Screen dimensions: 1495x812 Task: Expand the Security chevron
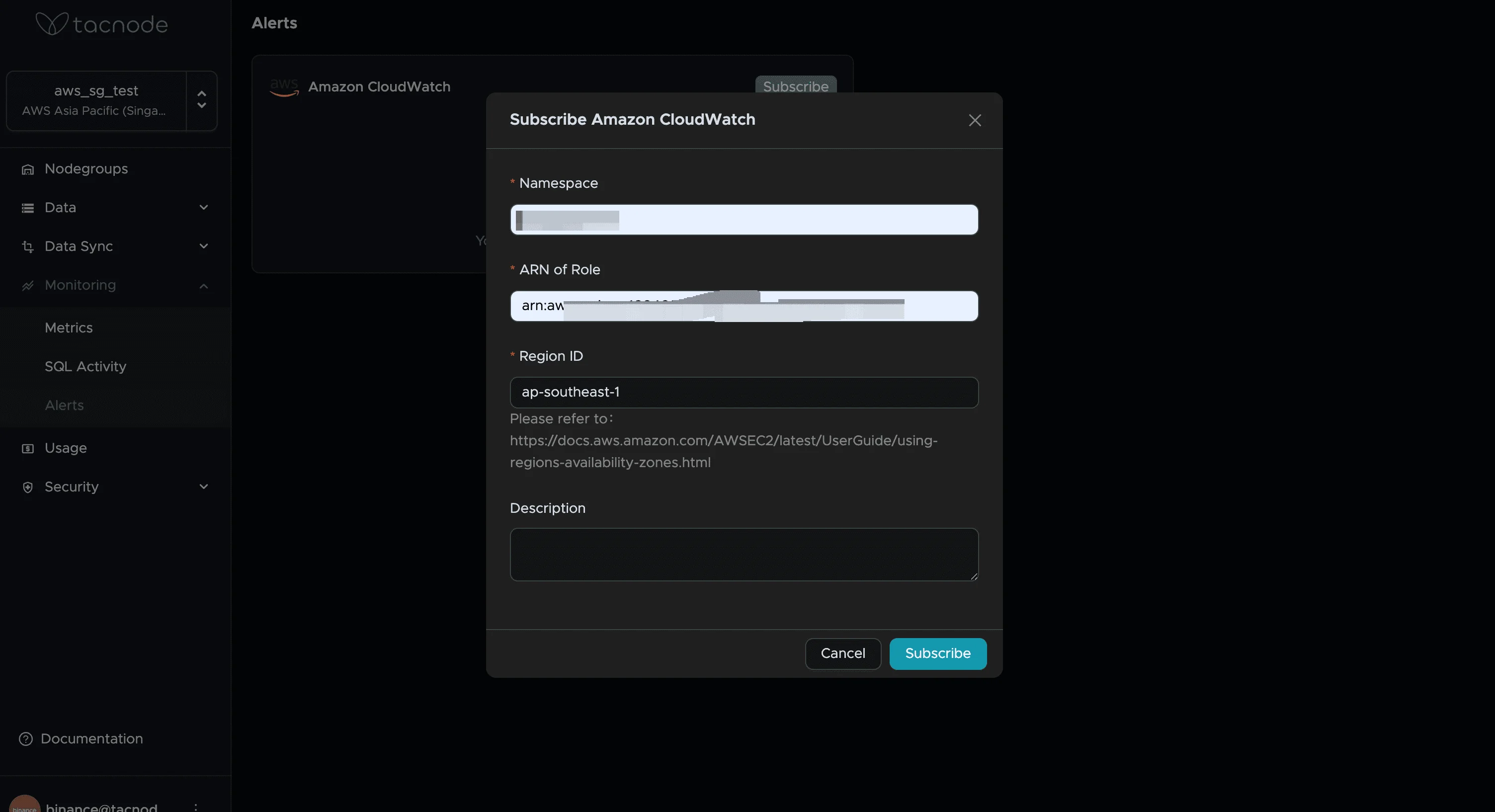pyautogui.click(x=204, y=487)
